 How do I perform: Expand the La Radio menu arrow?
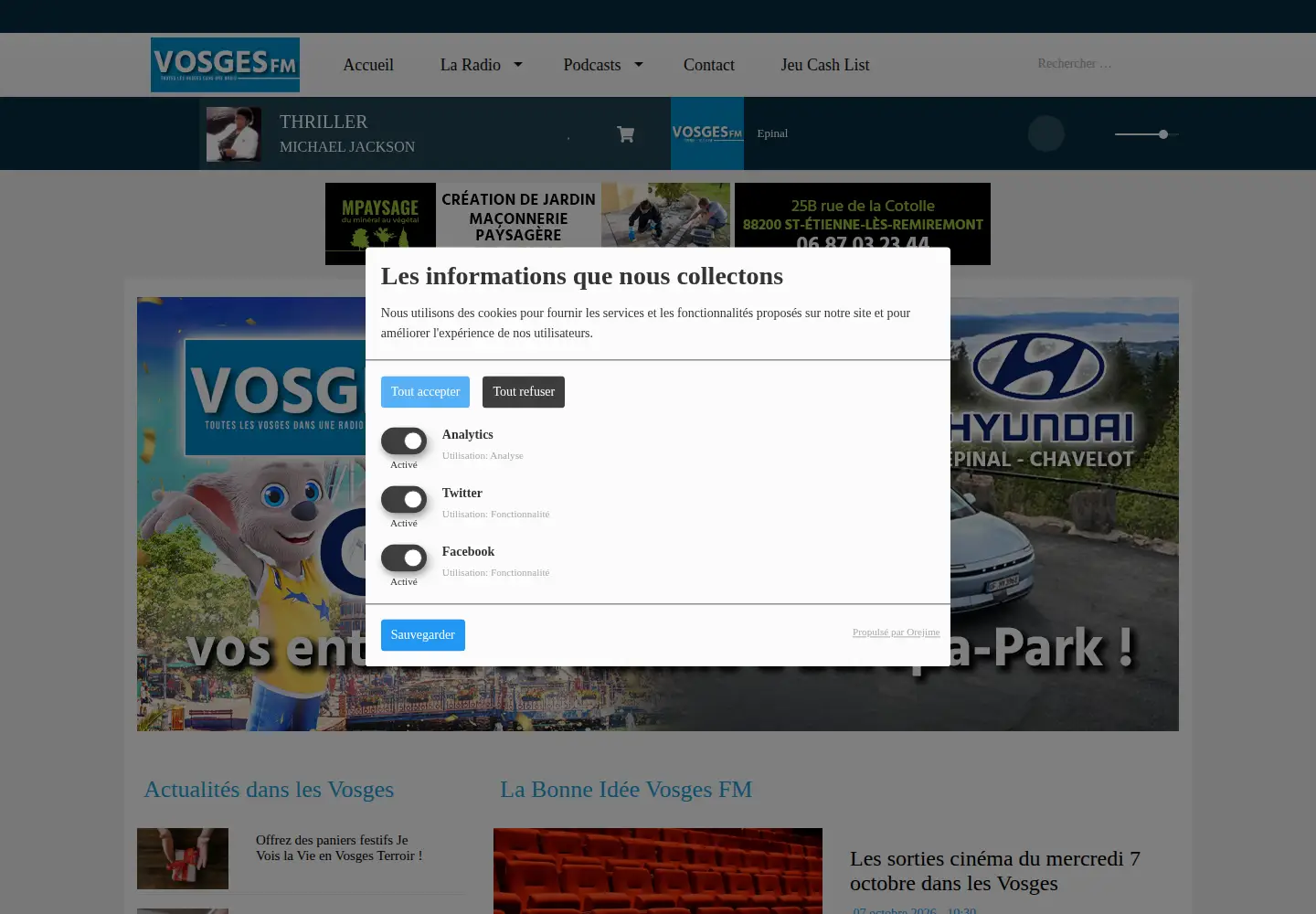[518, 65]
